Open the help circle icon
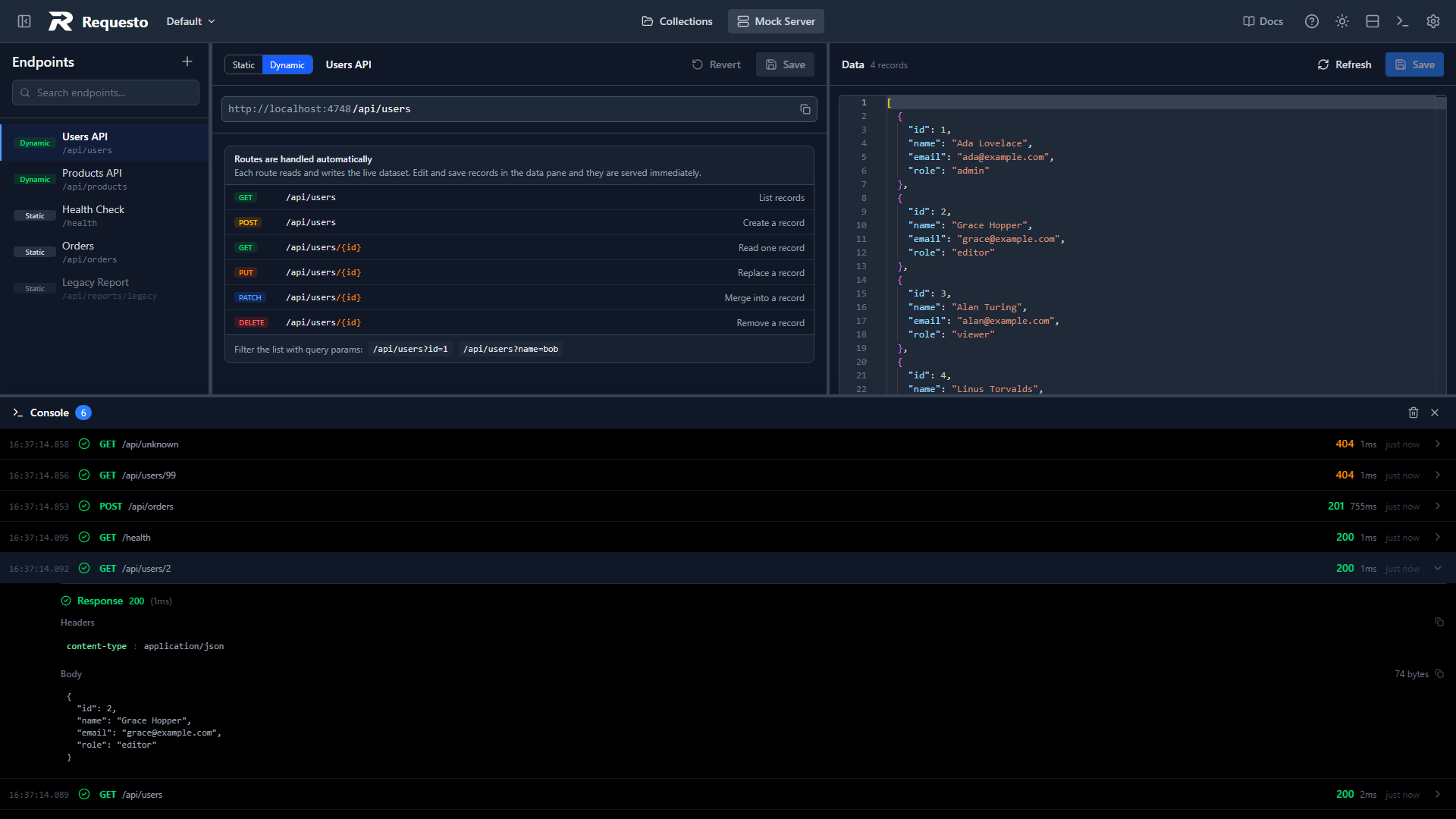The image size is (1456, 819). [1312, 21]
